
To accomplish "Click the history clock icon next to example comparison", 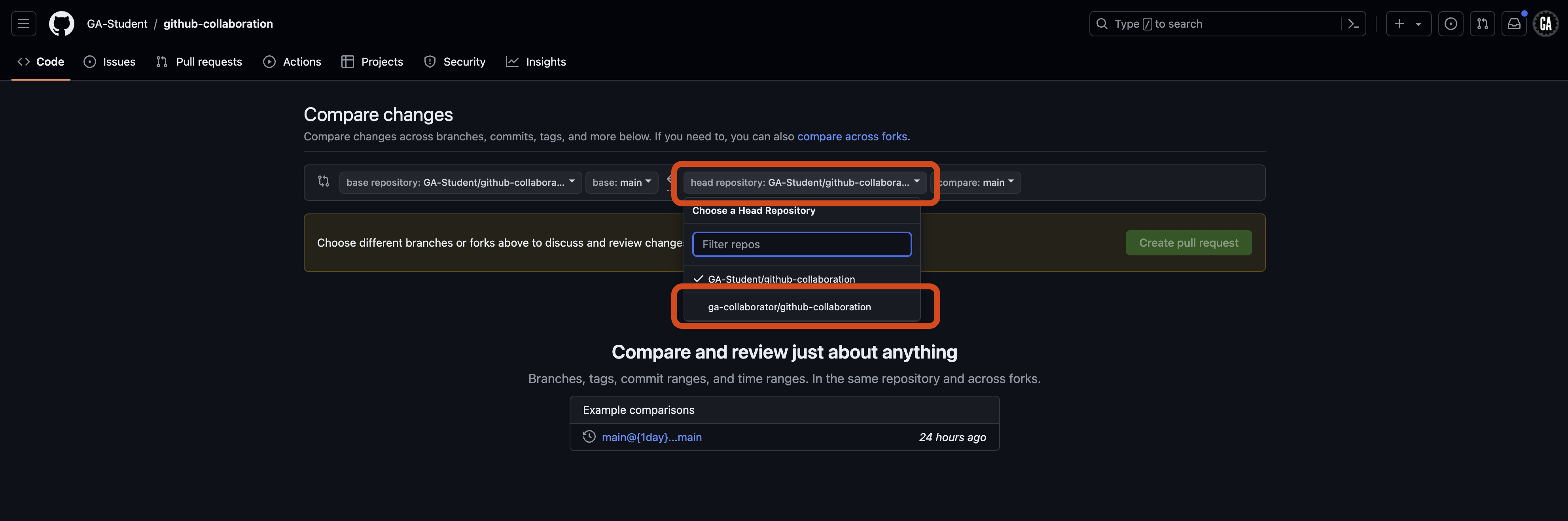I will coord(588,436).
